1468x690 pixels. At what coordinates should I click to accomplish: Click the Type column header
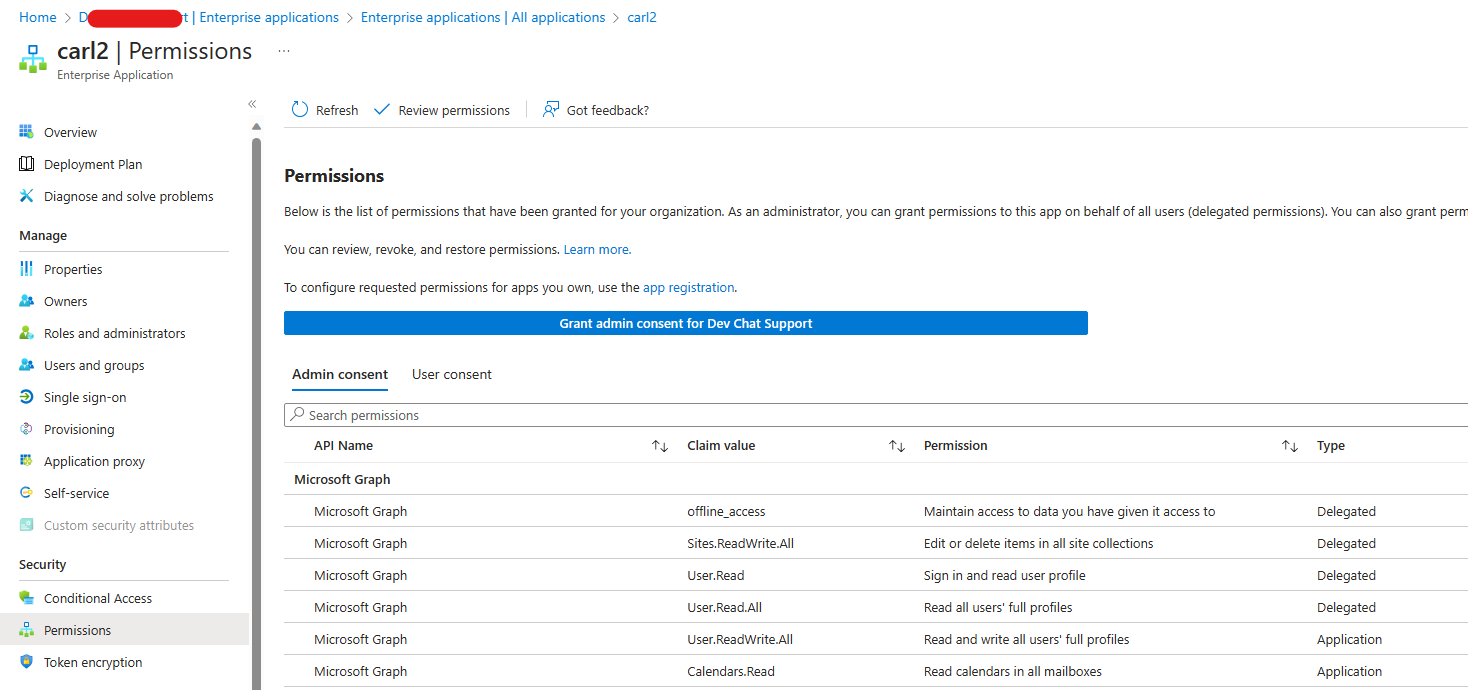1331,446
